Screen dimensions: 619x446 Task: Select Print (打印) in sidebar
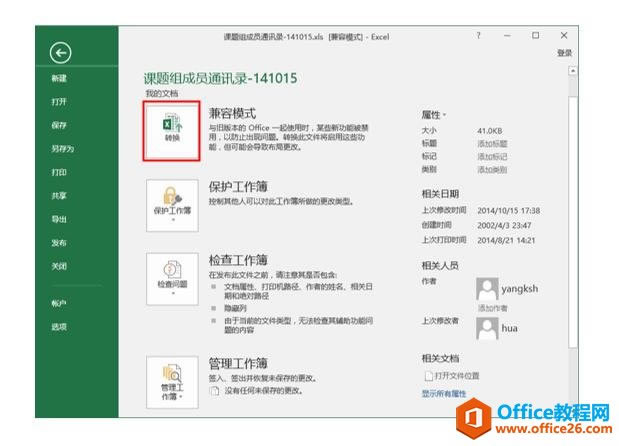[x=59, y=172]
